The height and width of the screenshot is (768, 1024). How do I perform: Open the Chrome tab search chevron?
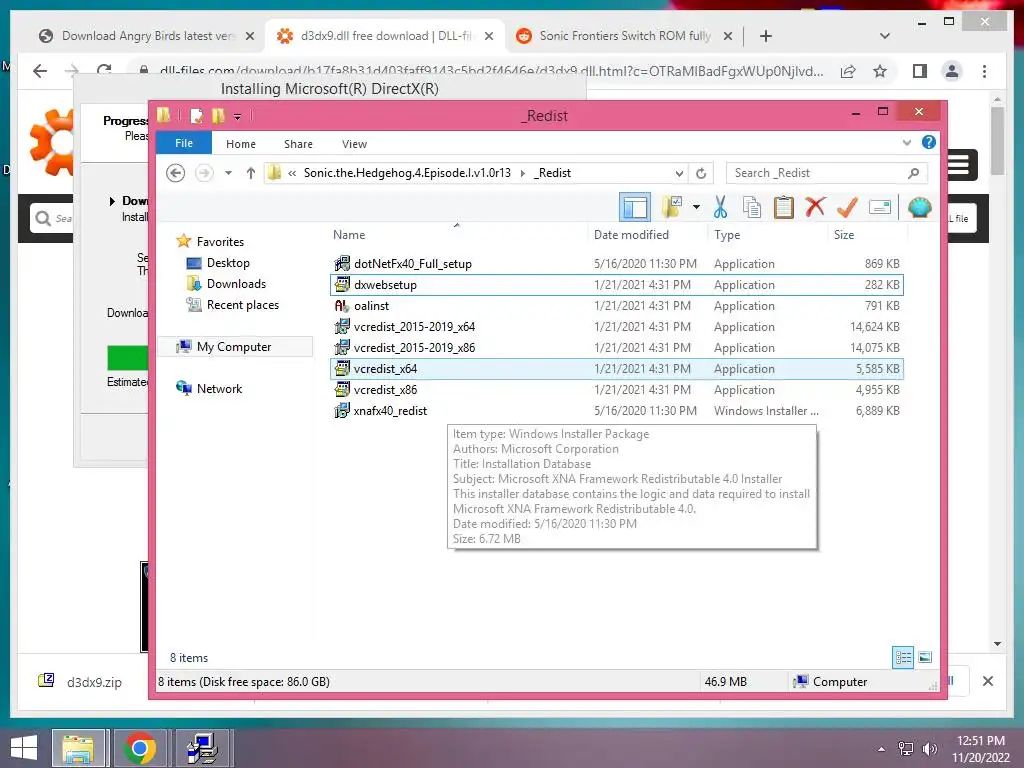pyautogui.click(x=884, y=36)
